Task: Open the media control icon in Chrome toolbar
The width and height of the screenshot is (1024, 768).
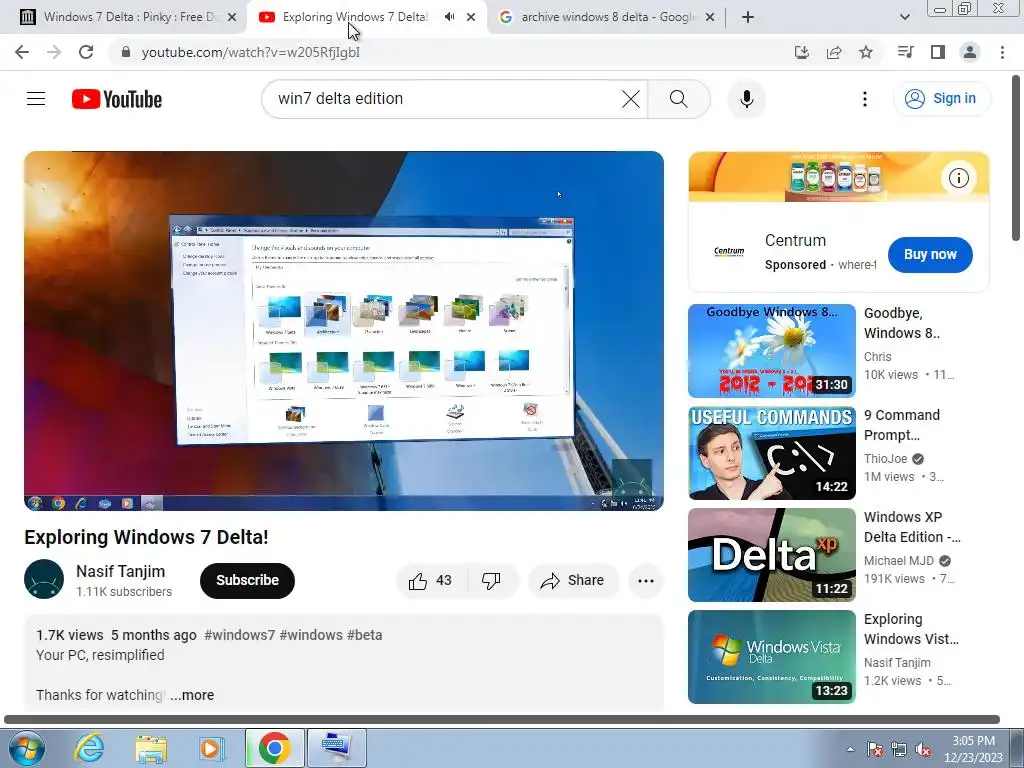Action: click(x=905, y=52)
